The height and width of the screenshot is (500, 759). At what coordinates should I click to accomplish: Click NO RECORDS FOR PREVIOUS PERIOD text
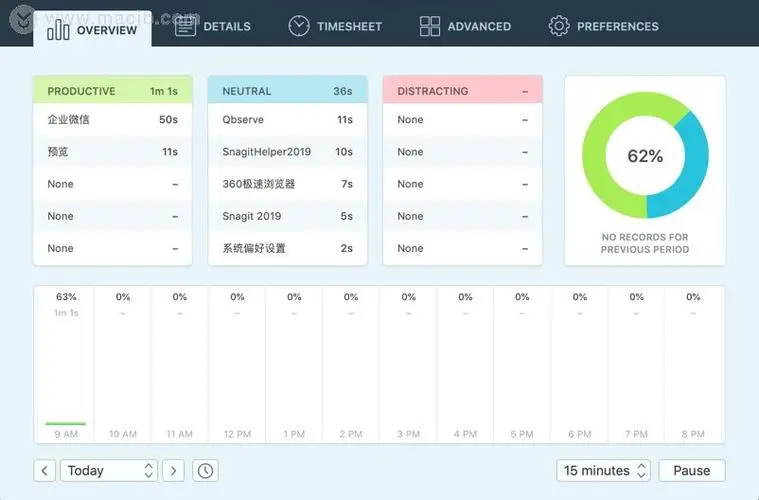[645, 243]
